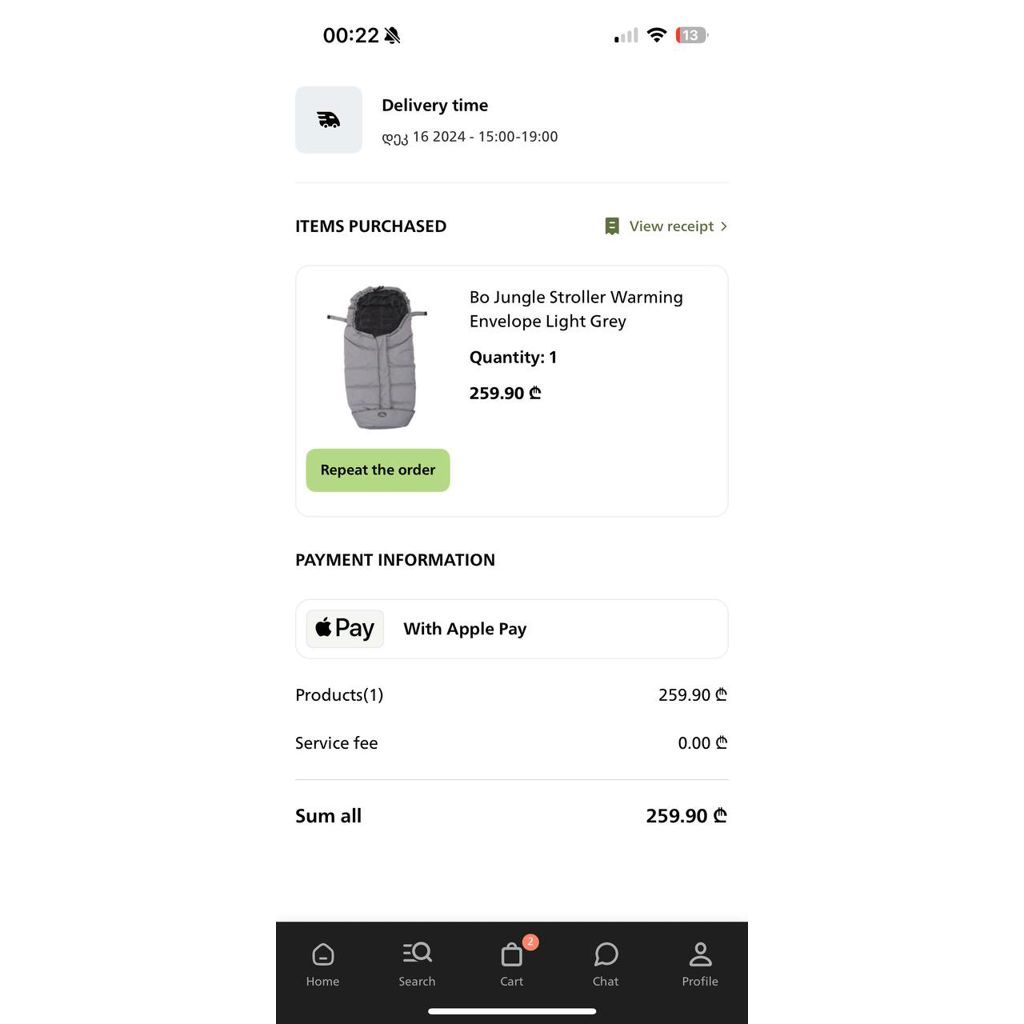The height and width of the screenshot is (1024, 1024).
Task: Tap the Delivery time date text
Action: click(470, 137)
